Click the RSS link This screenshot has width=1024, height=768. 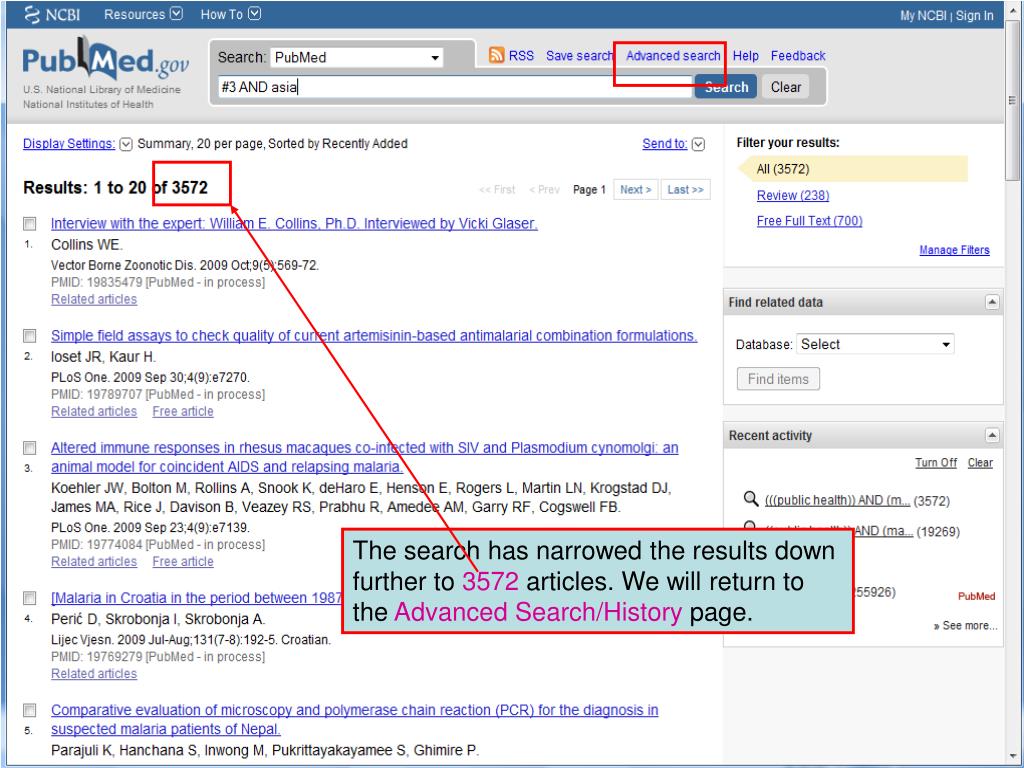[x=521, y=56]
